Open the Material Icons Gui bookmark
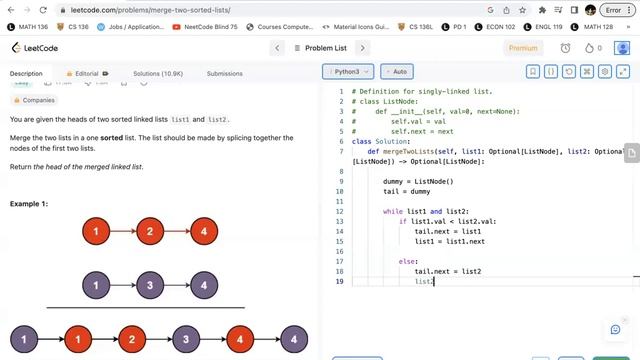 [356, 27]
